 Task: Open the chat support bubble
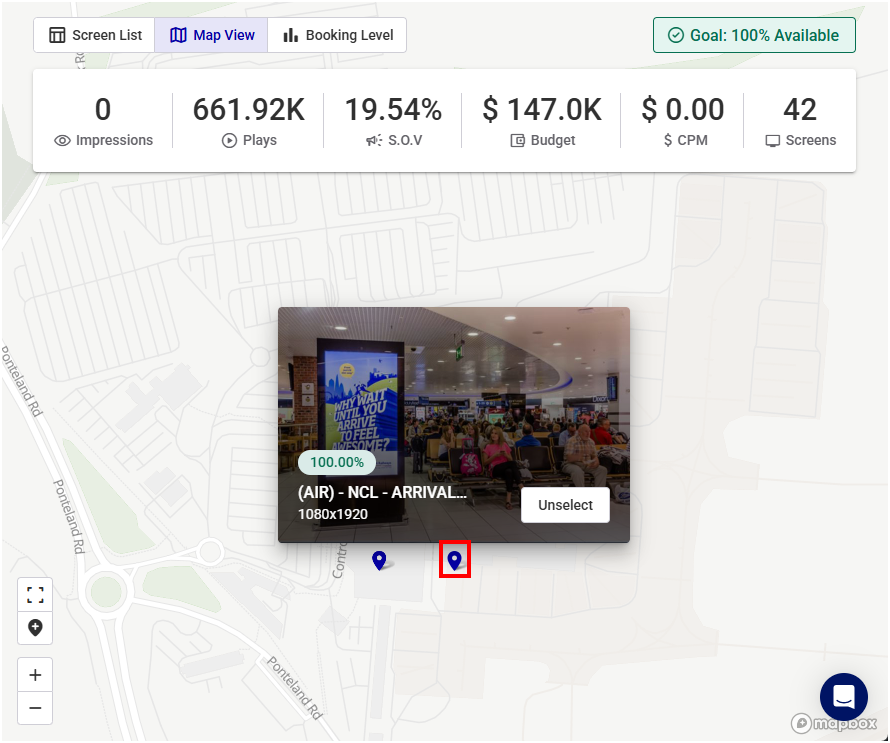843,697
